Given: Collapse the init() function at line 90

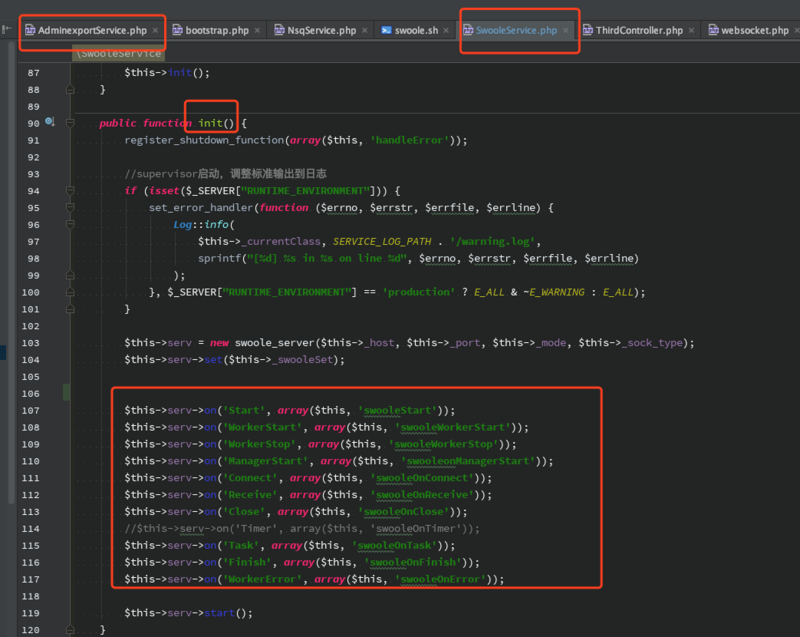Looking at the screenshot, I should point(70,123).
